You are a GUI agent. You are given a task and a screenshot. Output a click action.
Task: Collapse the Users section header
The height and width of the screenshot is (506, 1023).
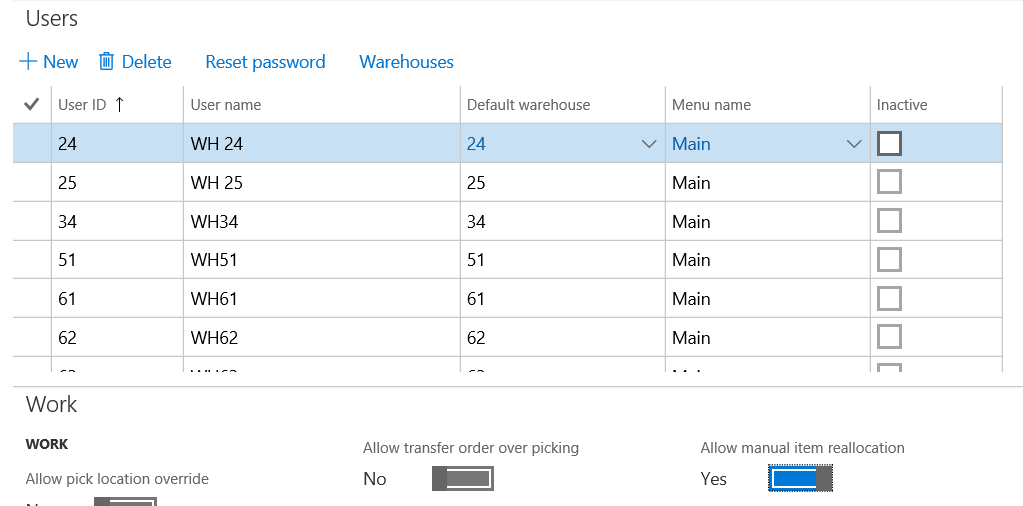click(52, 18)
